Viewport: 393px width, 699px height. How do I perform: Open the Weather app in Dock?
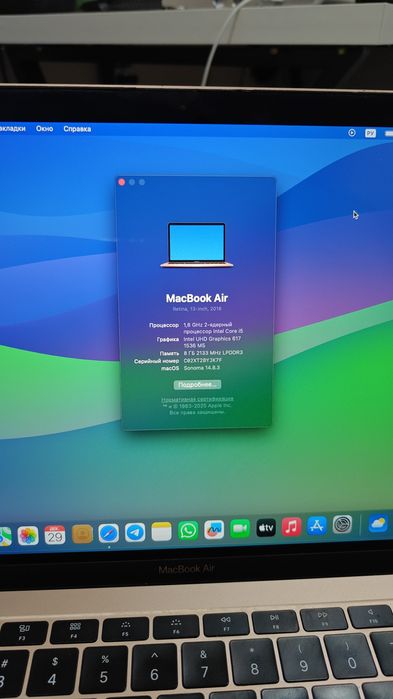click(x=378, y=523)
